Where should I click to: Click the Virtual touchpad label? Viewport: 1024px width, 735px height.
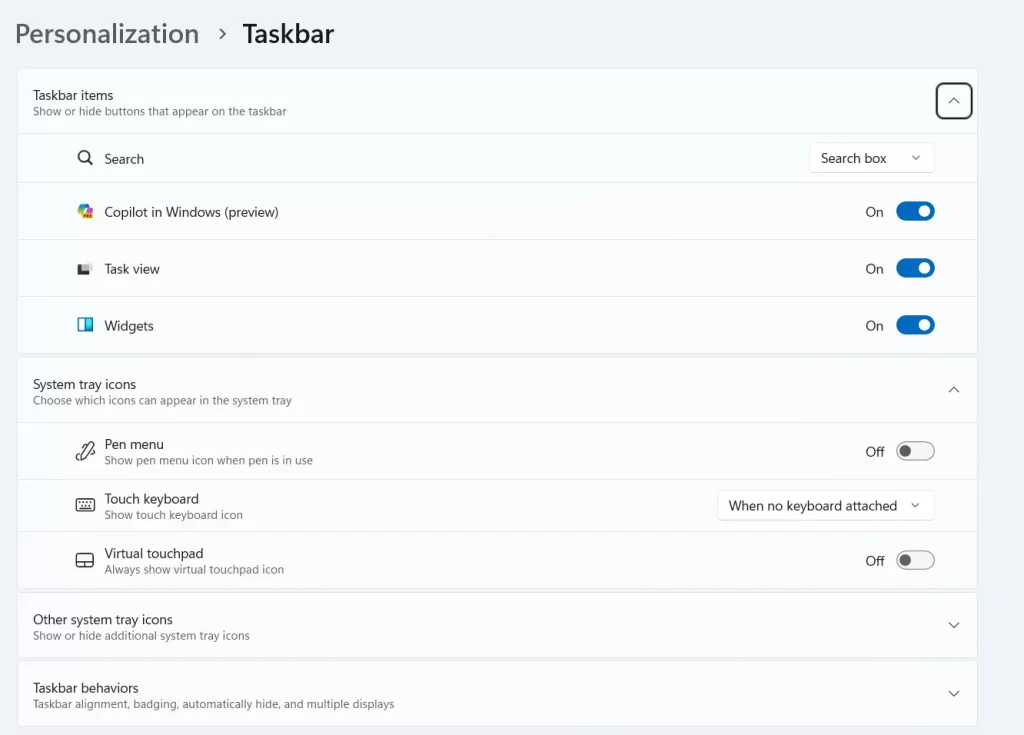coord(154,553)
